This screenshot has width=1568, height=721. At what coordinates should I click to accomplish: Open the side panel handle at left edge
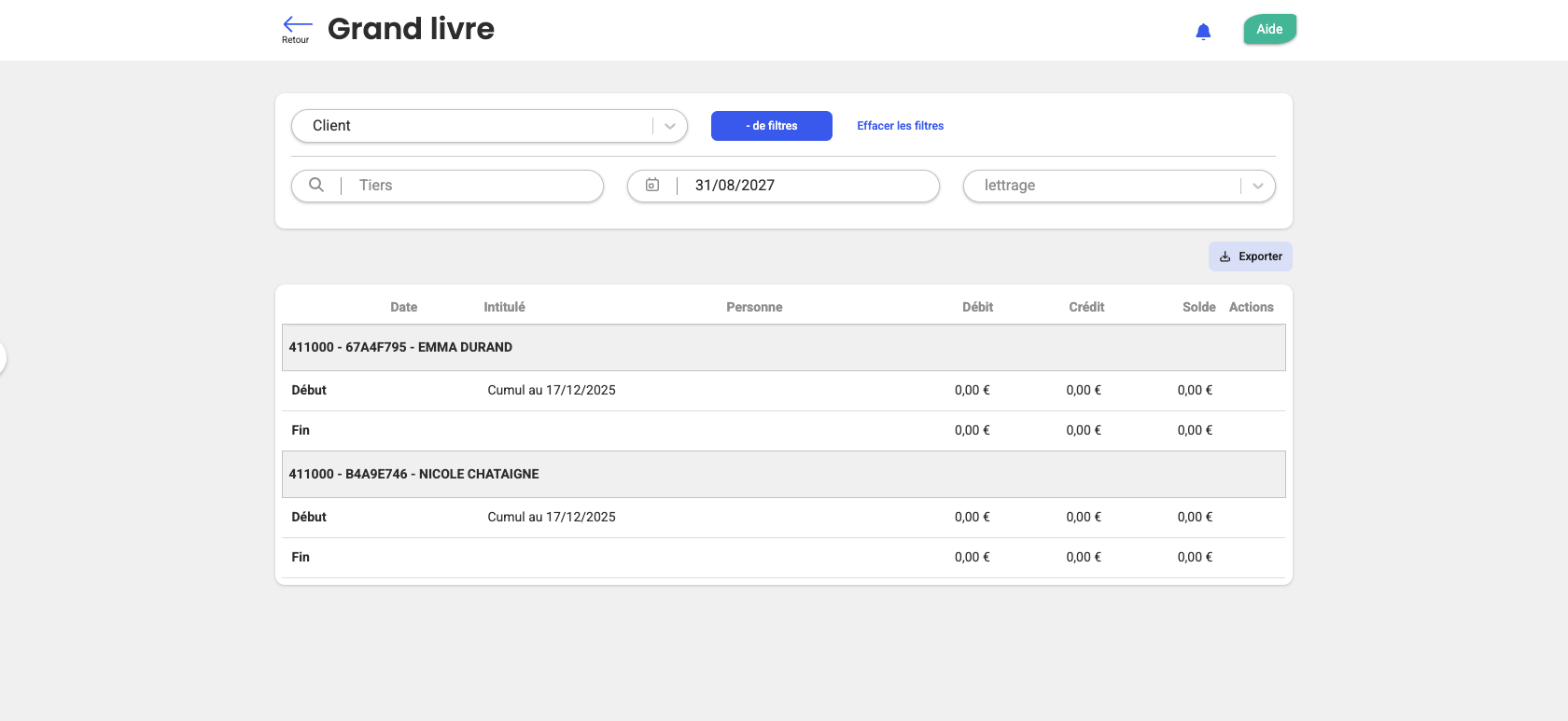click(x=3, y=357)
